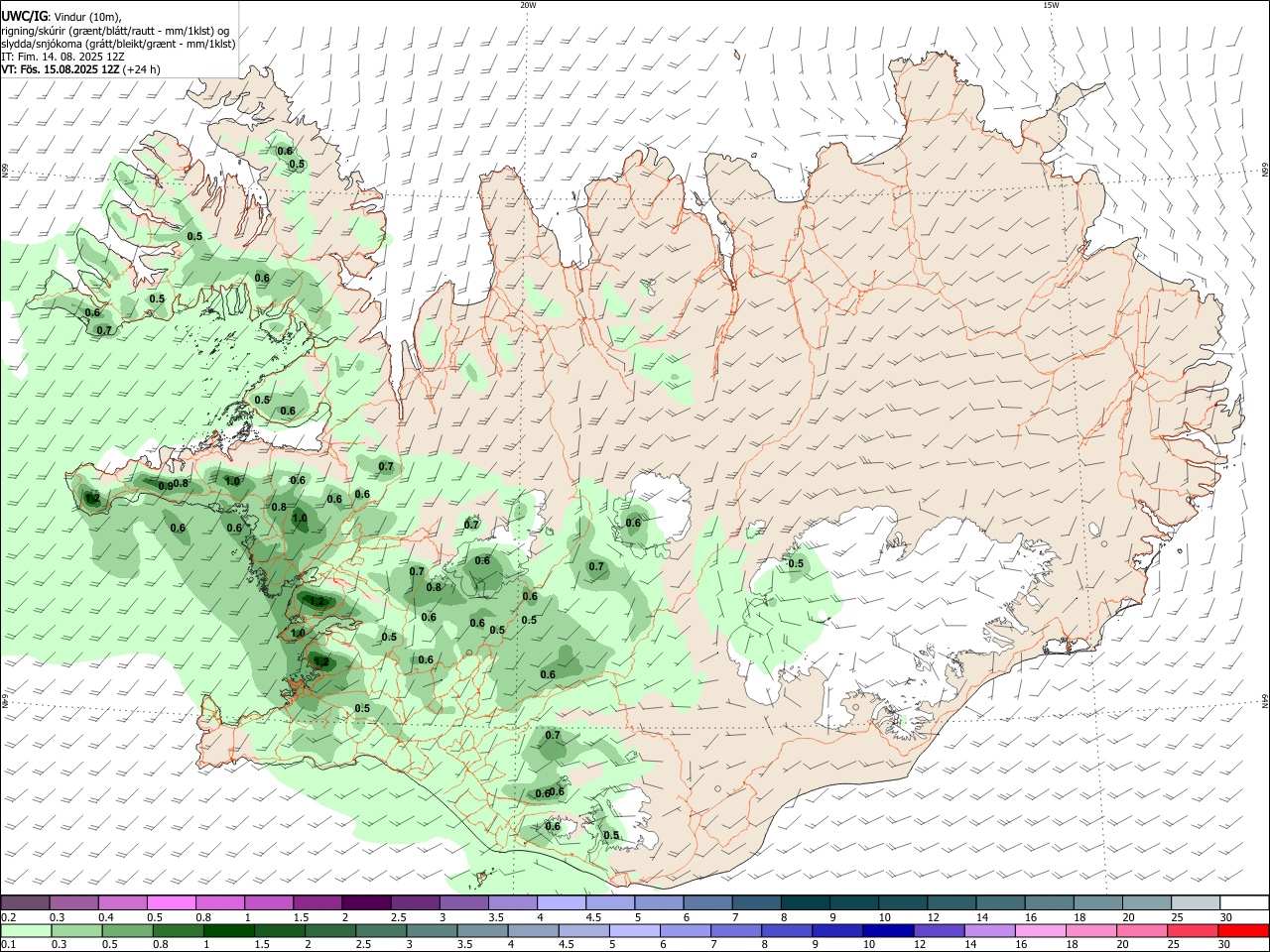The height and width of the screenshot is (952, 1270).
Task: Pick the lightest green 0.1 rain legend swatch
Action: coord(25,930)
